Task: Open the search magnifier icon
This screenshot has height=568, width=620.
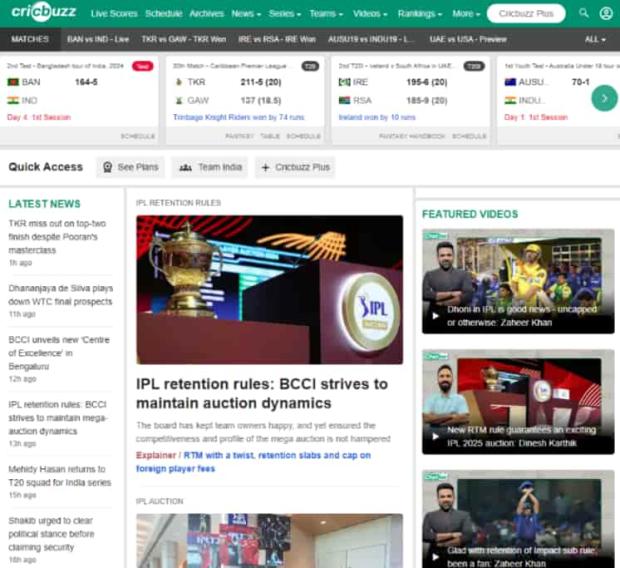Action: coord(584,13)
